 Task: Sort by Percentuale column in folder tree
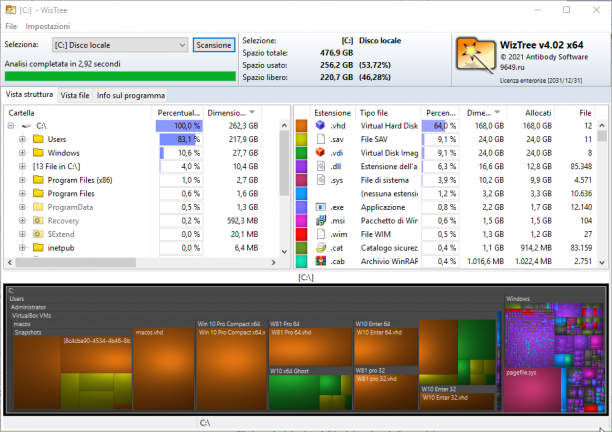pos(178,113)
